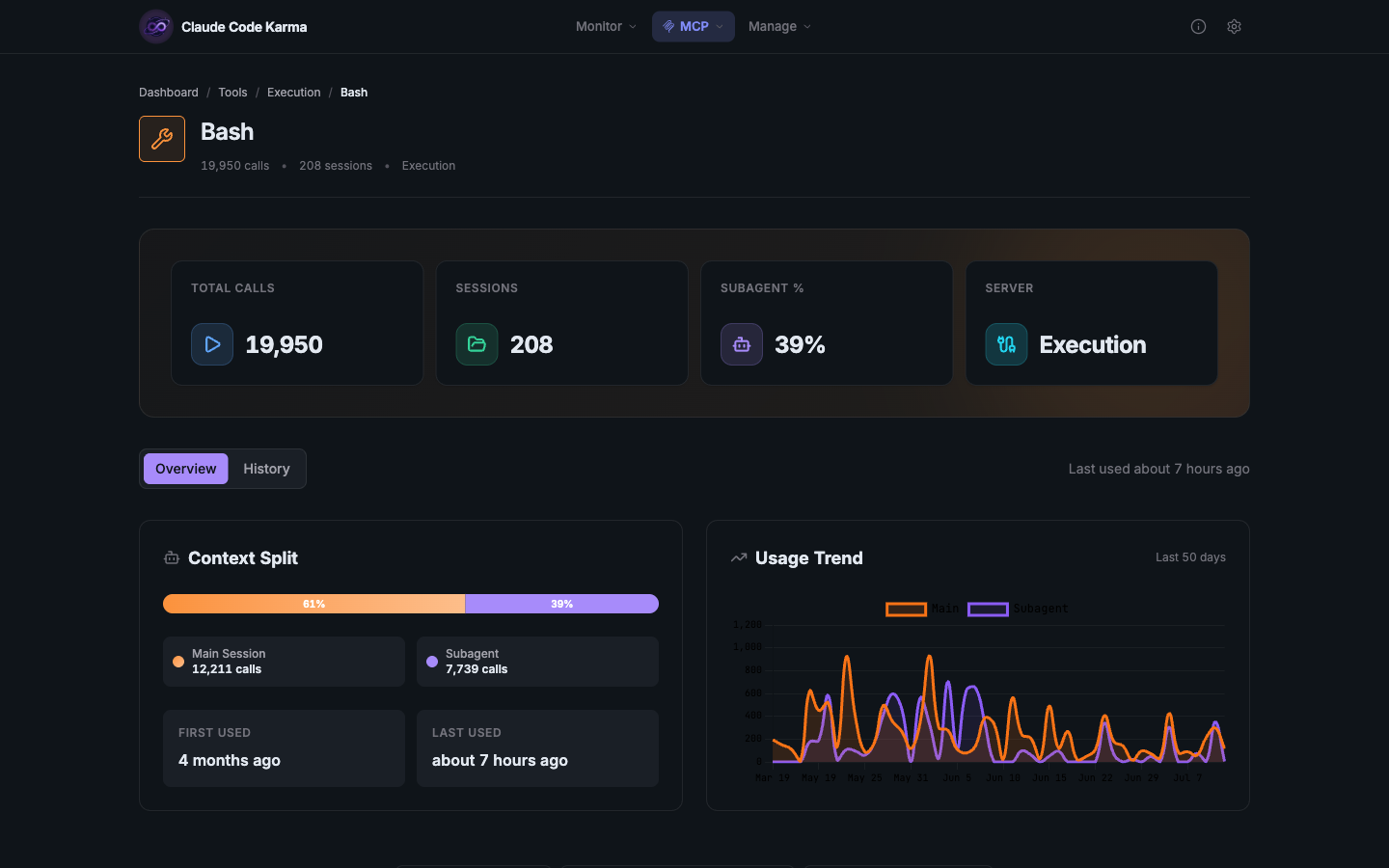Click the Server Execution icon

[1006, 344]
